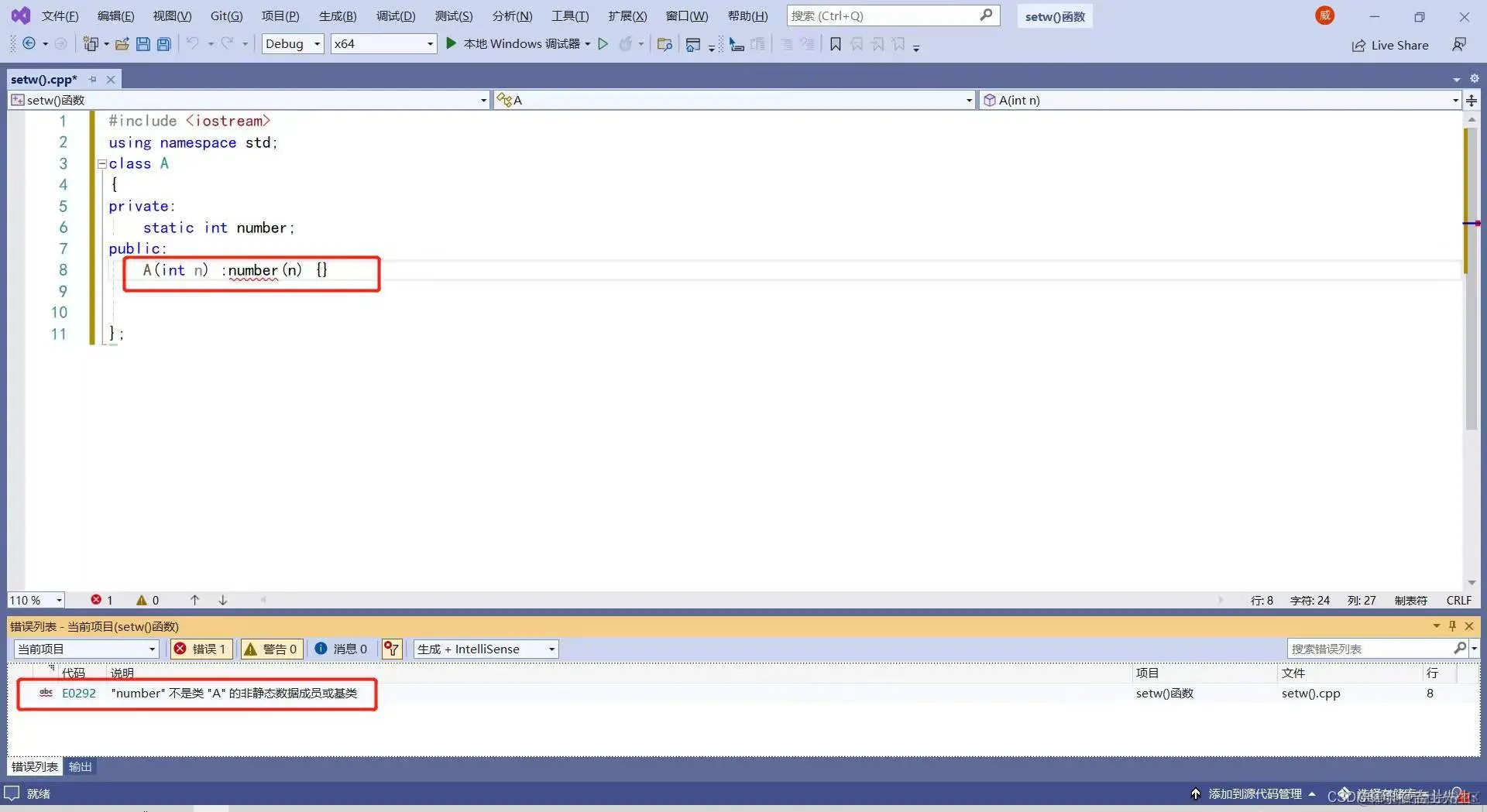Click the editor error count indicator
The height and width of the screenshot is (812, 1487).
pos(101,600)
